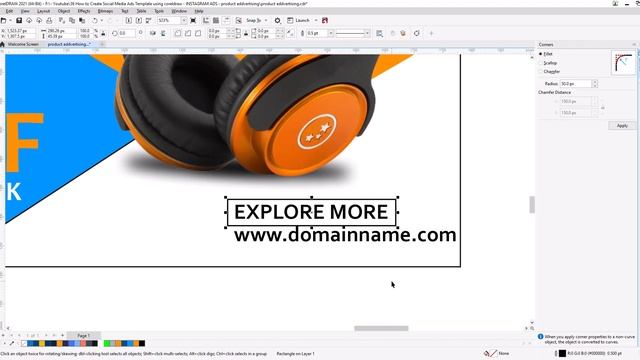Click the black swatch at palette end

tap(142, 344)
